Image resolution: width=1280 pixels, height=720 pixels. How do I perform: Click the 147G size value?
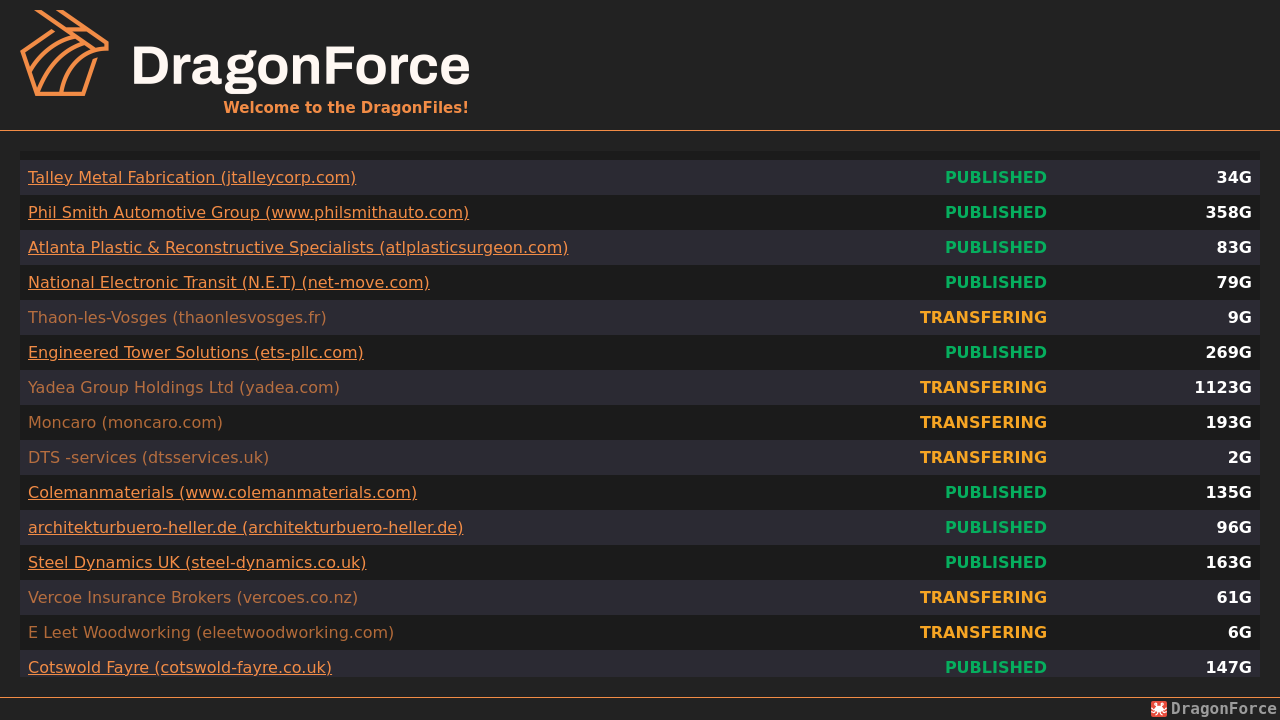point(1228,667)
